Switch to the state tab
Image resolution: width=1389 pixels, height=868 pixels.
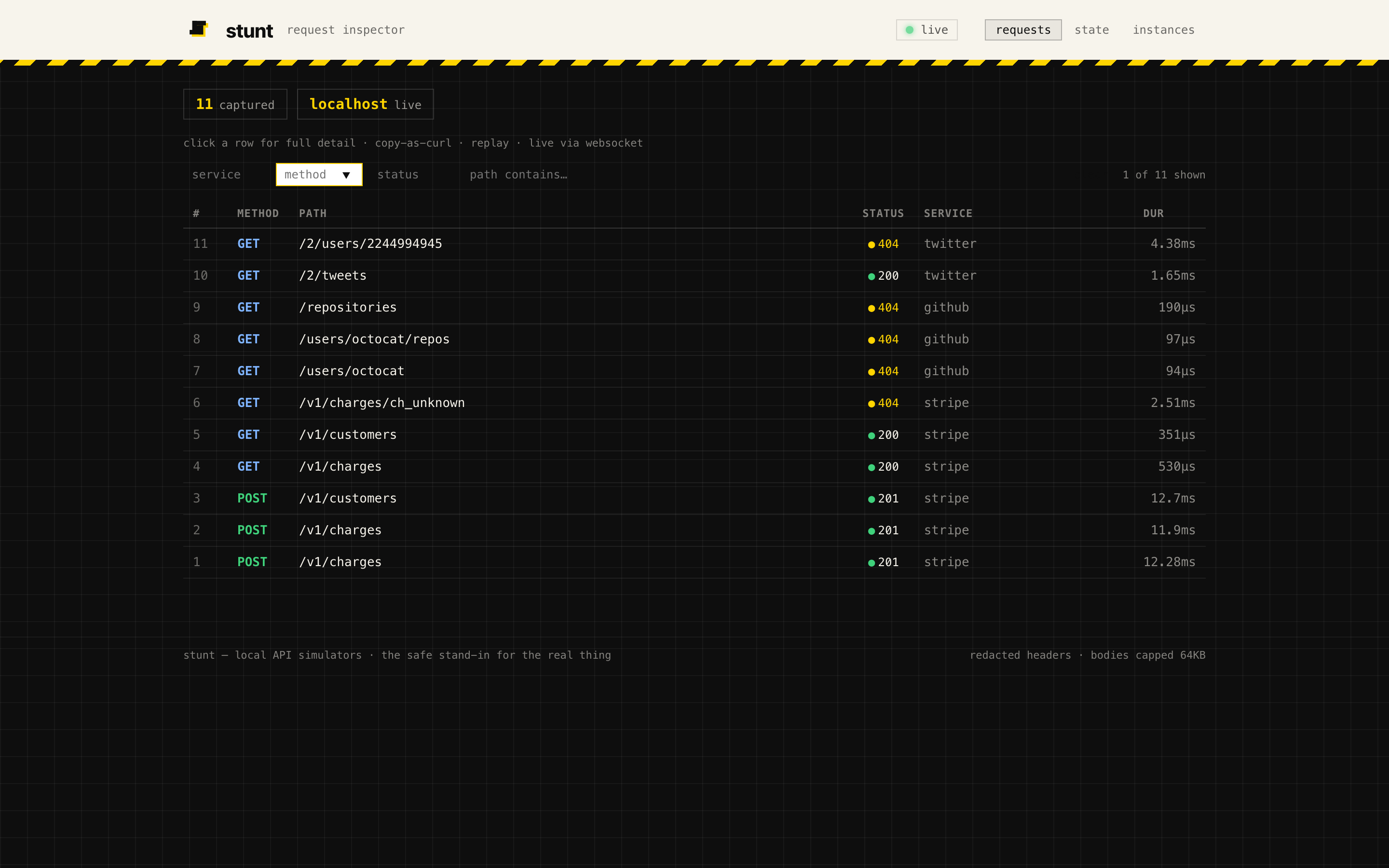1091,30
